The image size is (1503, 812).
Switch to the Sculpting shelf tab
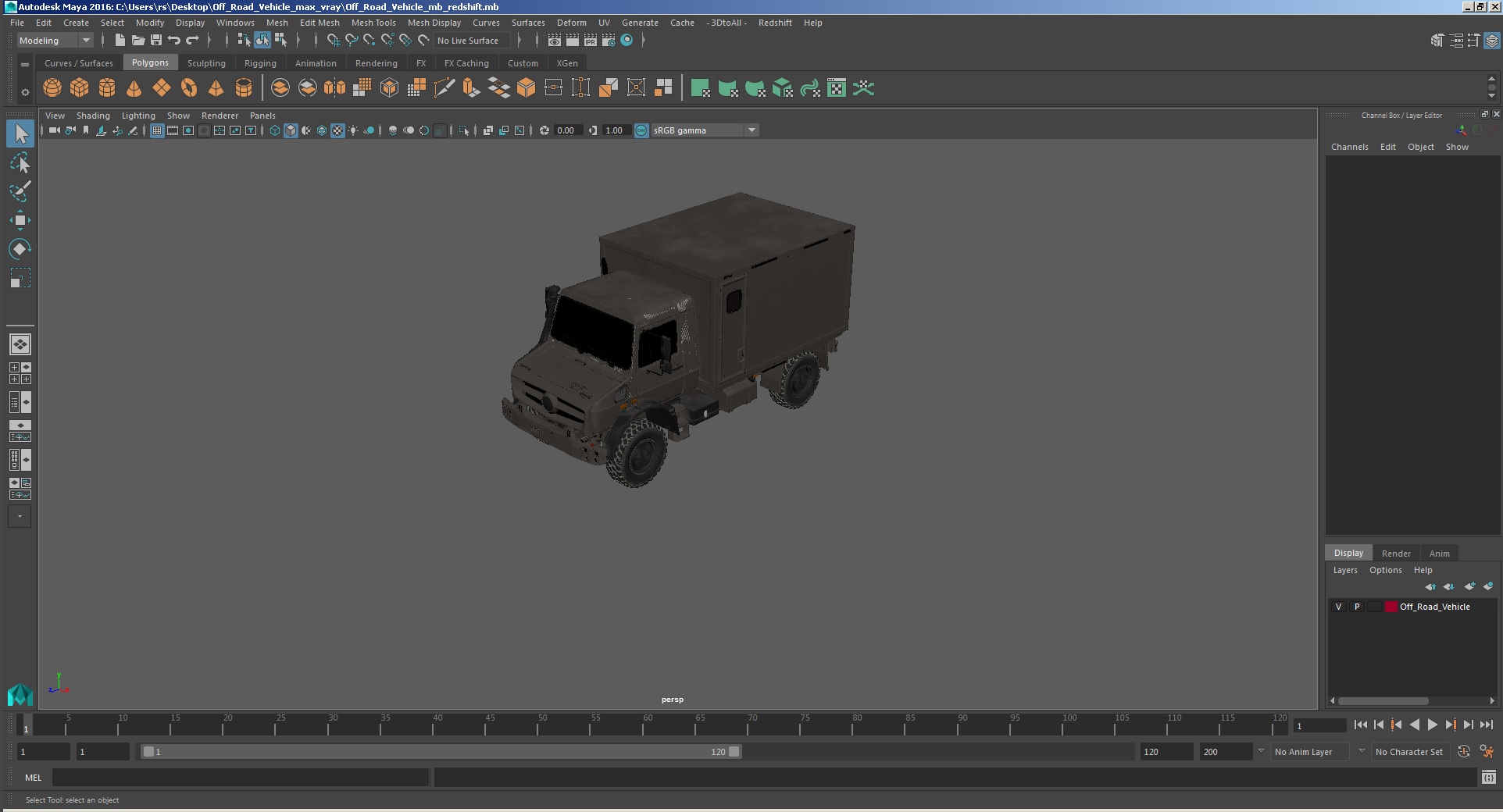(206, 63)
